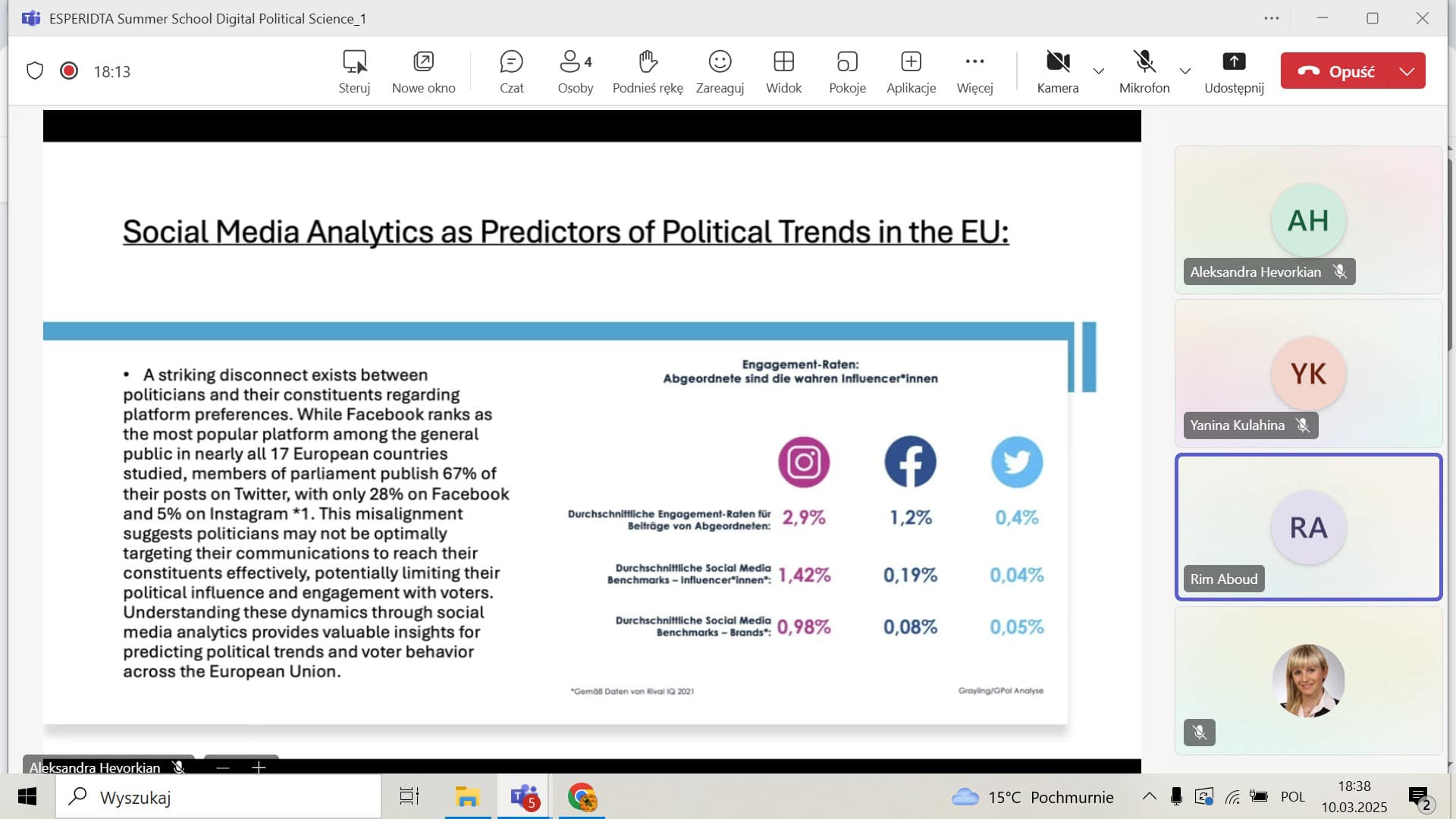Click the 18:13 meeting timer
The height and width of the screenshot is (819, 1456).
coord(112,71)
